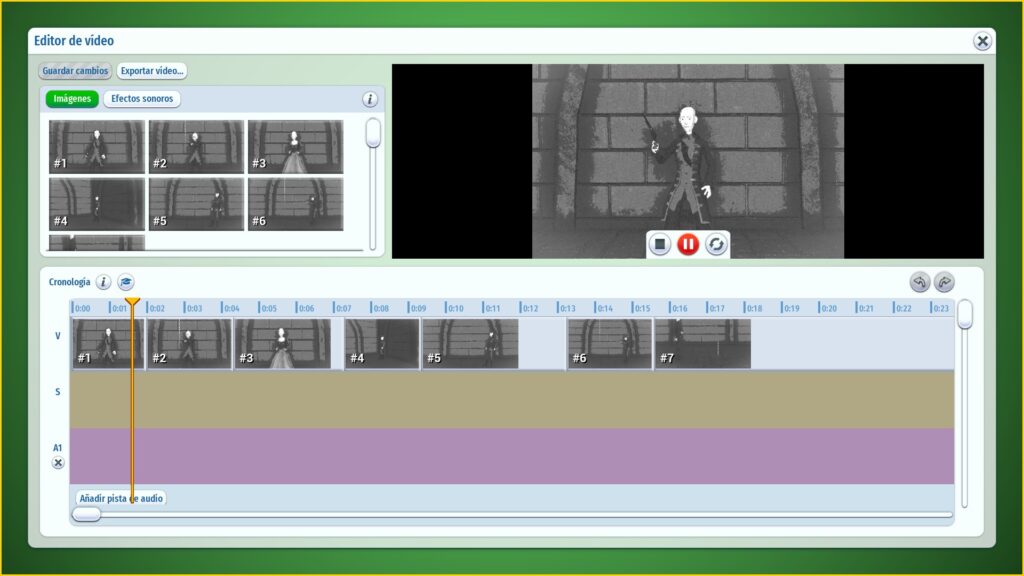
Task: Open the timeline tutorial graduation-cap icon
Action: (x=125, y=282)
